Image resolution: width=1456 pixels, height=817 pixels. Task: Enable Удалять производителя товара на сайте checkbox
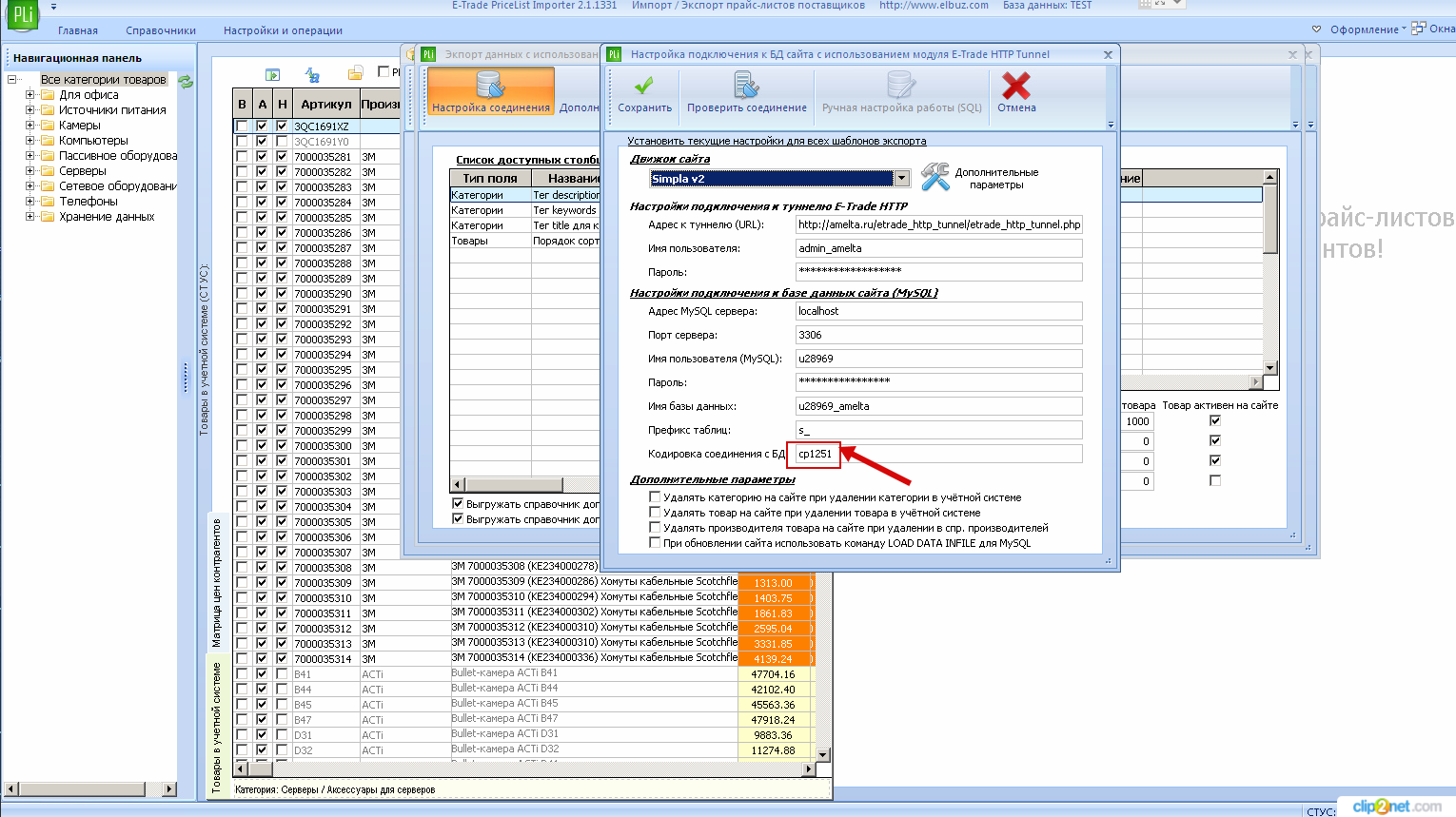coord(655,527)
